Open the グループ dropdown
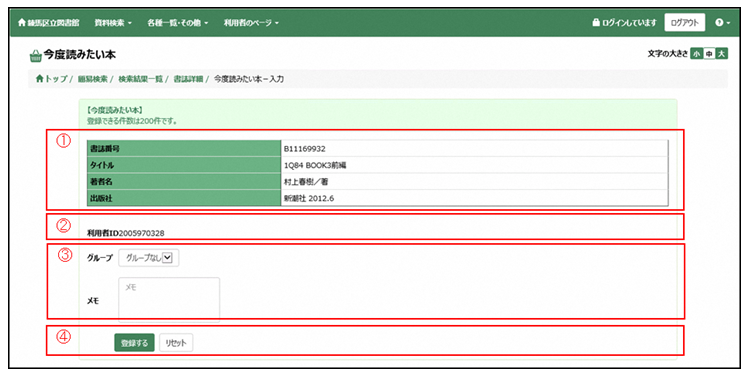The height and width of the screenshot is (392, 755). pyautogui.click(x=148, y=258)
